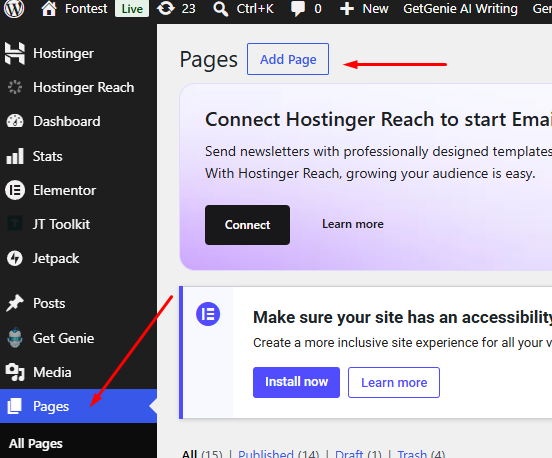Screen dimensions: 552x458
Task: Open the GetGenie AI Writing menu
Action: click(460, 9)
